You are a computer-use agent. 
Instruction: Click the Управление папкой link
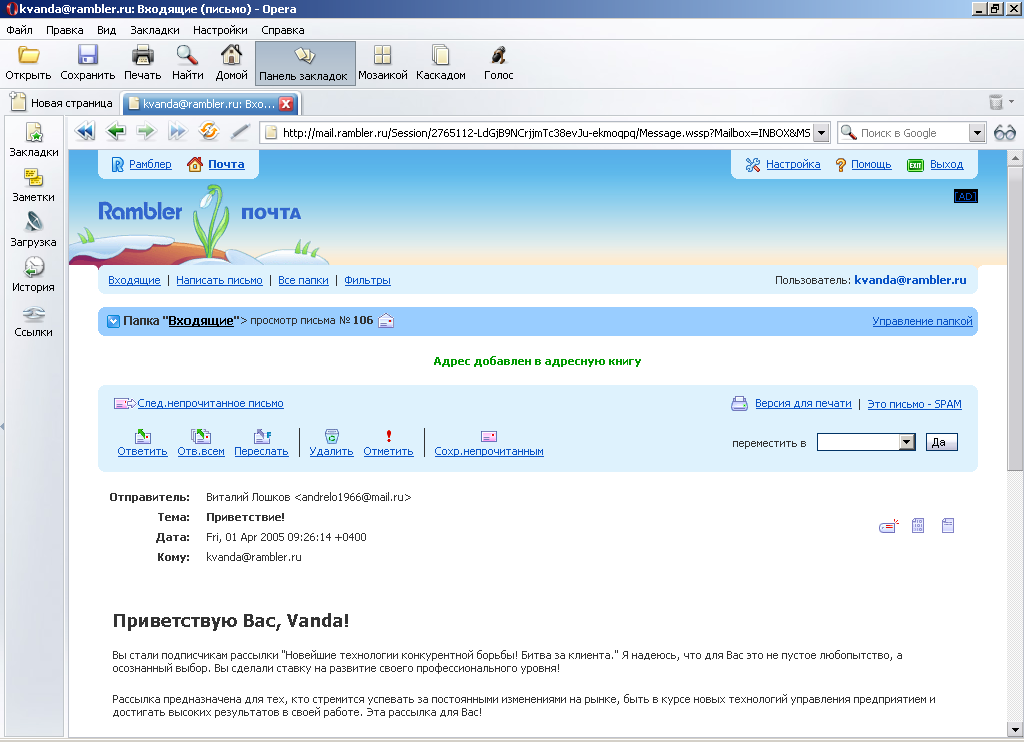pyautogui.click(x=922, y=321)
